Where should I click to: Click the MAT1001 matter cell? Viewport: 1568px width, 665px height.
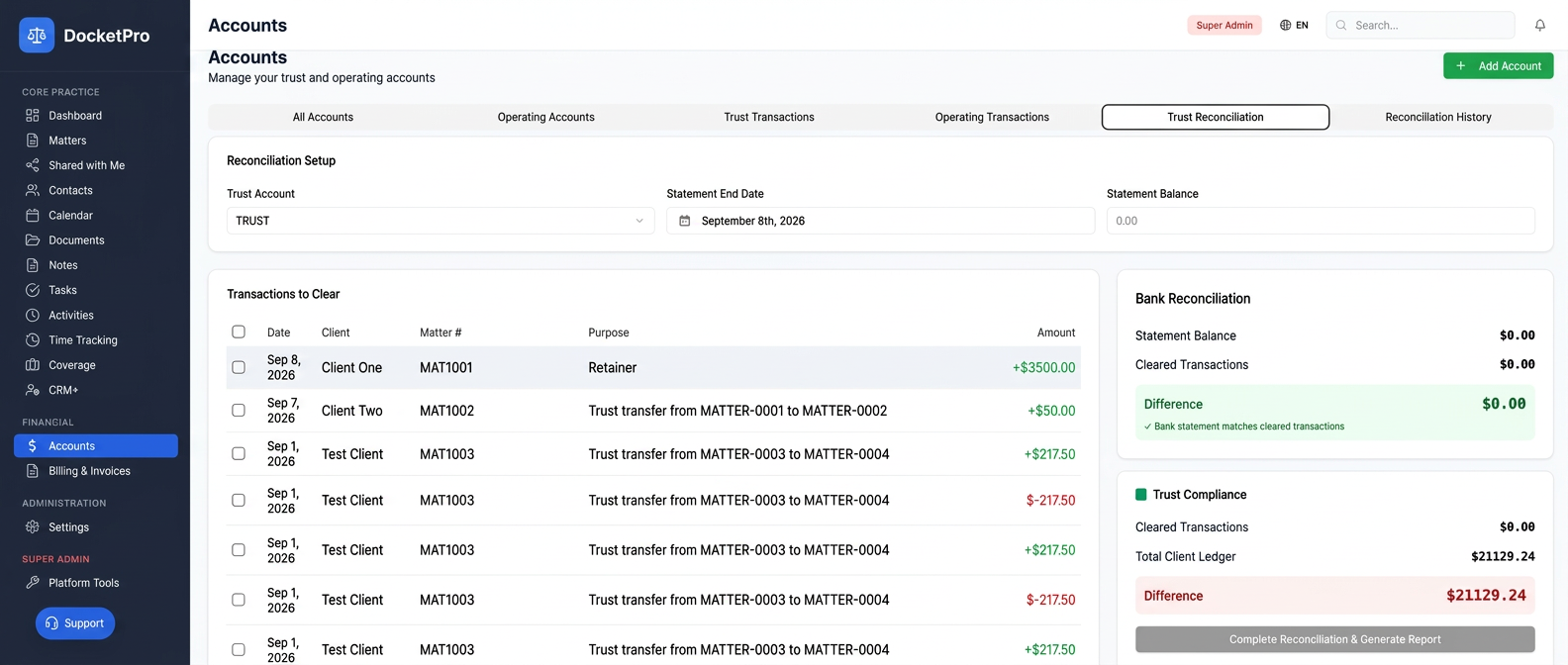click(445, 367)
